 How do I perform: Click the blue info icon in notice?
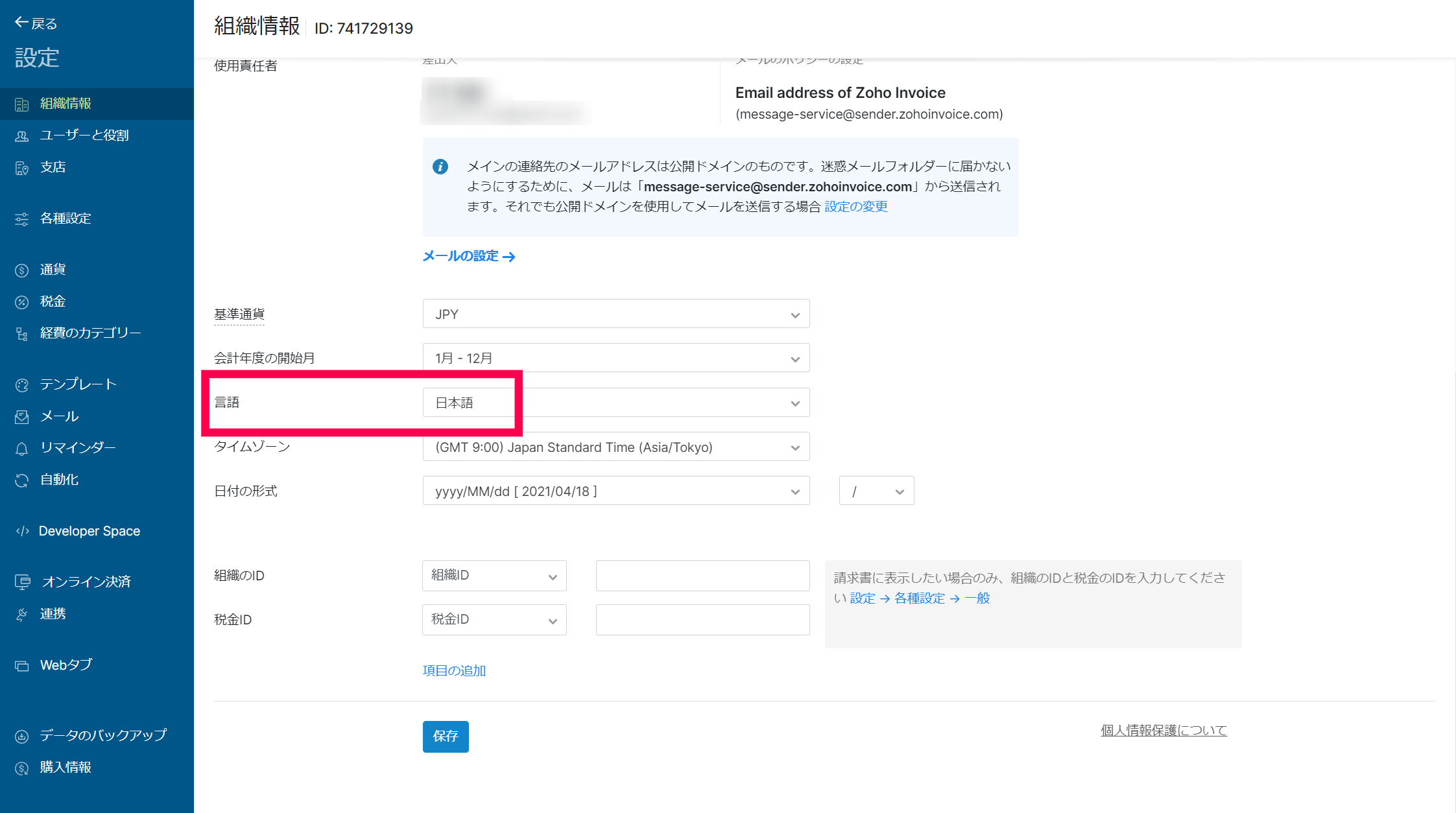440,167
